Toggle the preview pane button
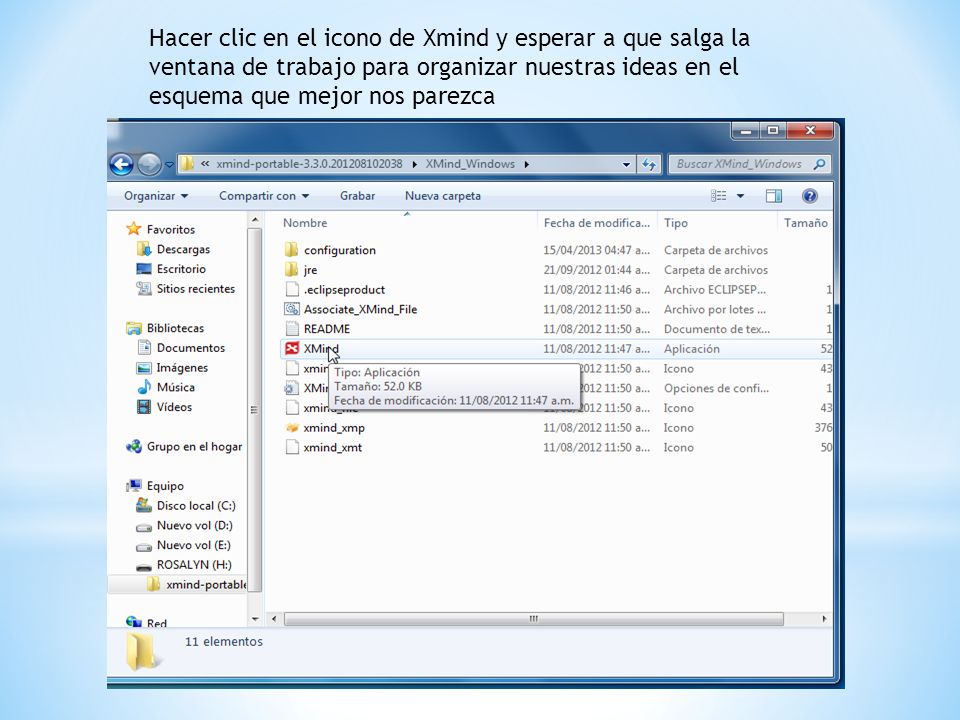 (774, 196)
